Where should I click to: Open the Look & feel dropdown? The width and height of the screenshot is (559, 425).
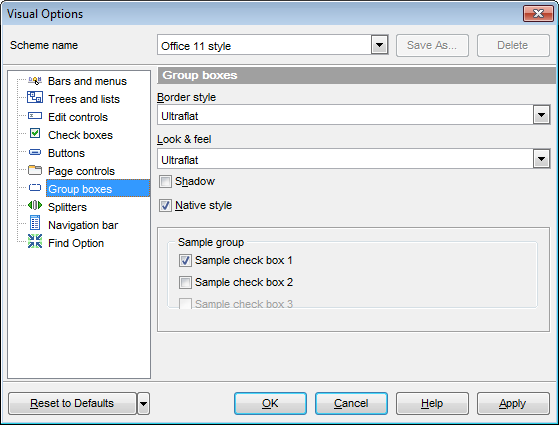pyautogui.click(x=542, y=159)
